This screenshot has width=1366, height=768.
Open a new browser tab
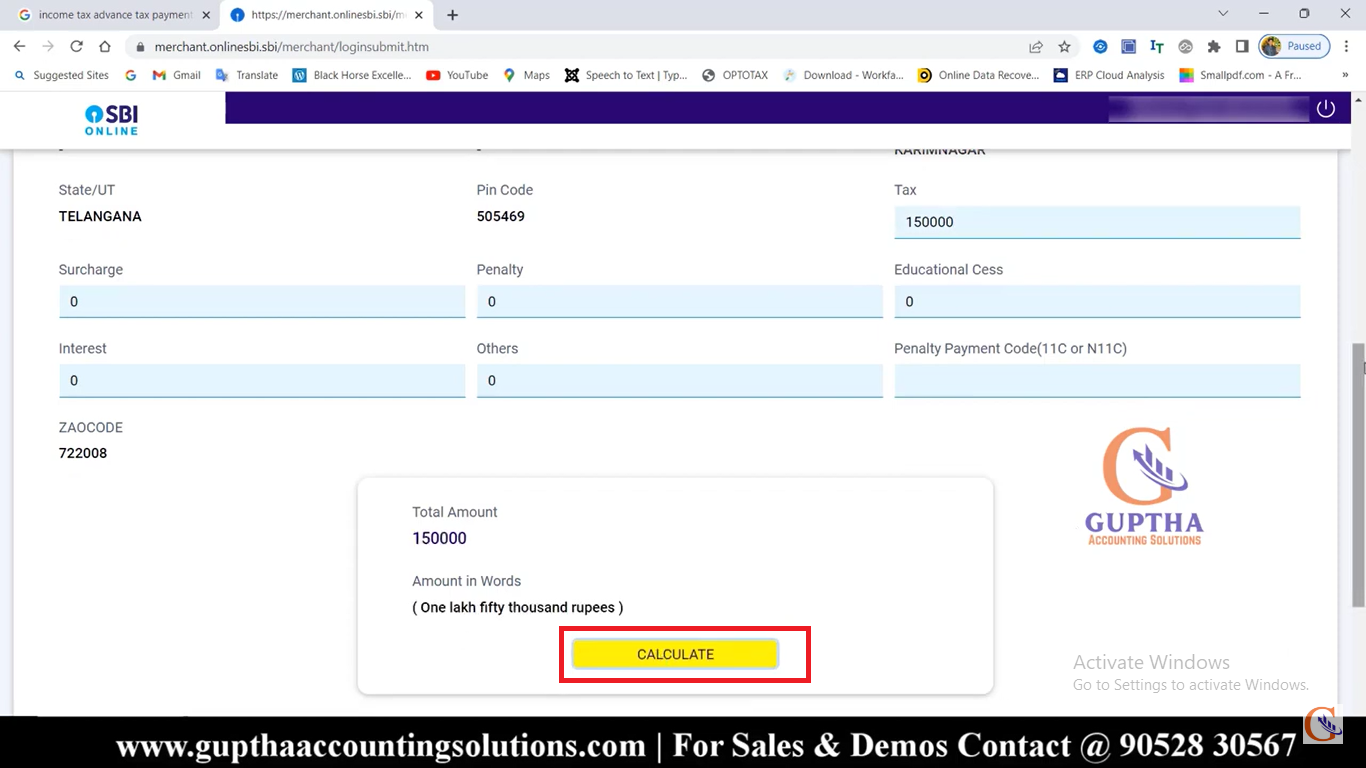point(452,15)
